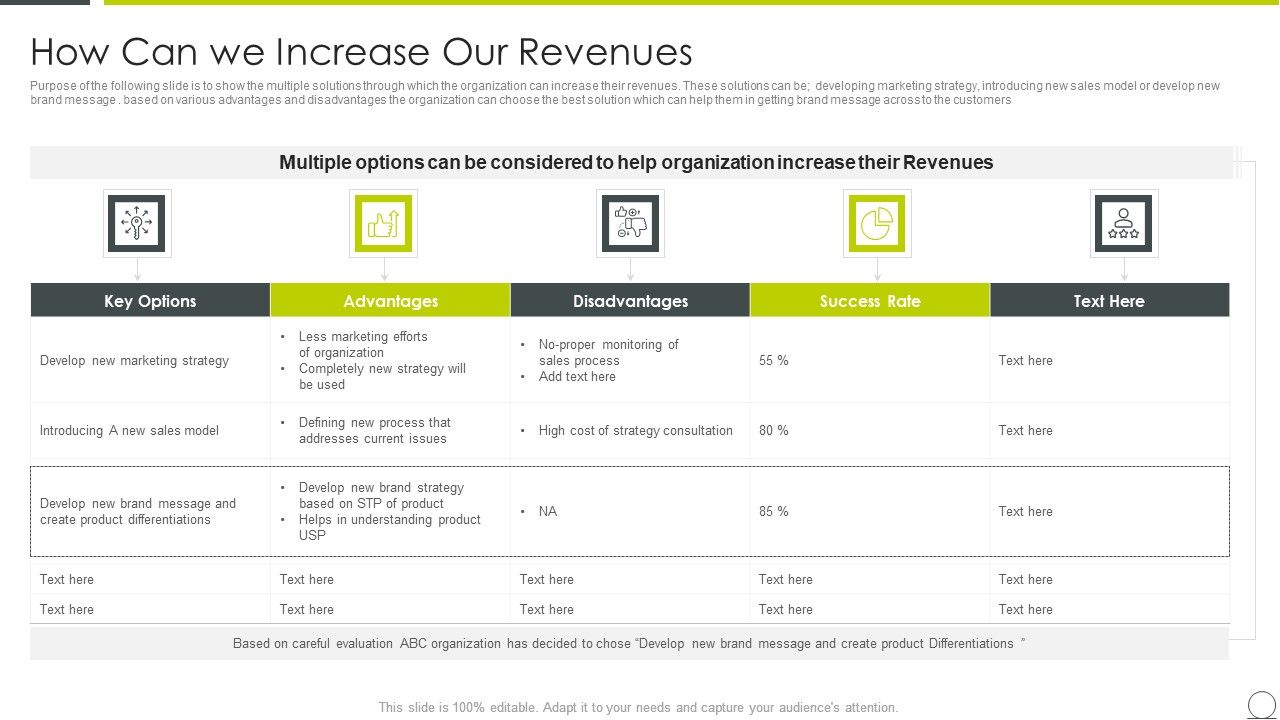Select the Text Here column header
The height and width of the screenshot is (720, 1280).
pyautogui.click(x=1109, y=301)
